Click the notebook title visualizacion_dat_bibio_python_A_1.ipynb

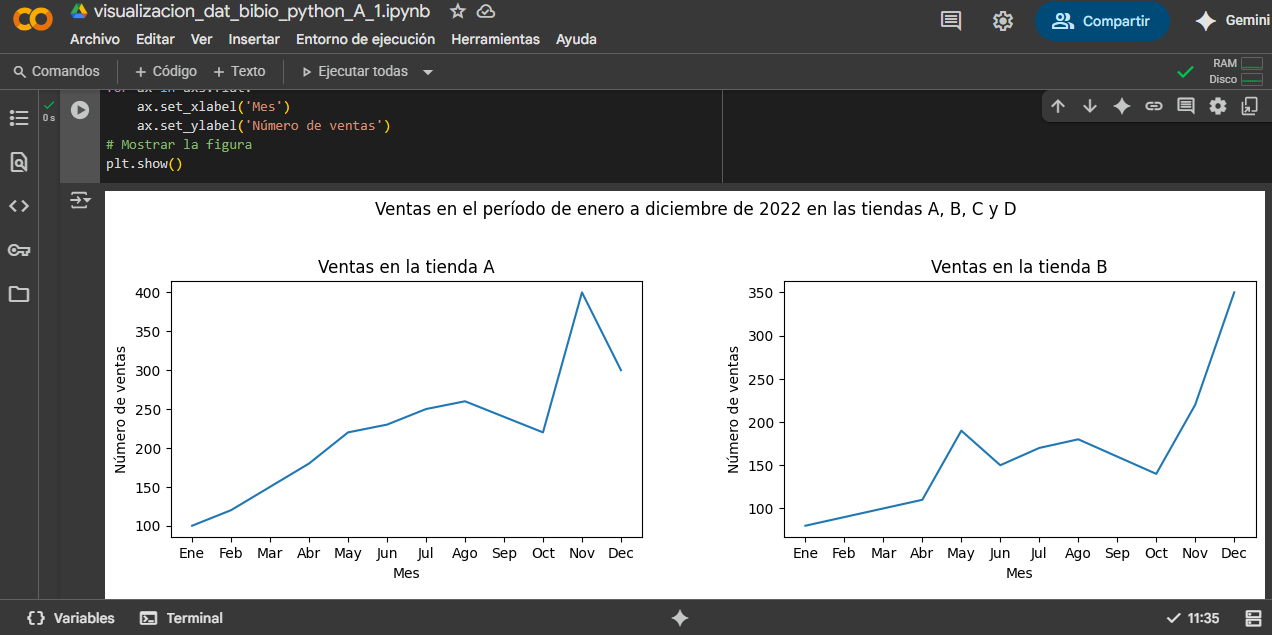pyautogui.click(x=262, y=12)
